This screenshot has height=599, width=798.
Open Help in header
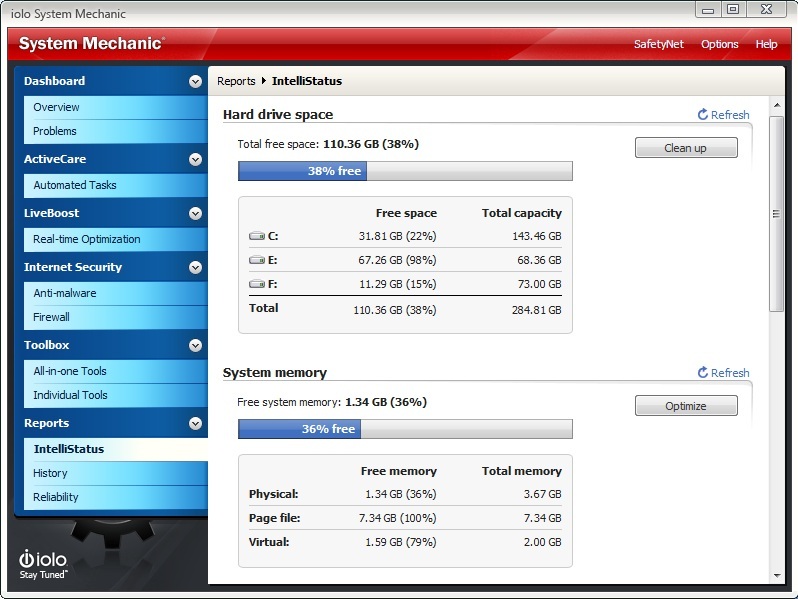coord(766,44)
